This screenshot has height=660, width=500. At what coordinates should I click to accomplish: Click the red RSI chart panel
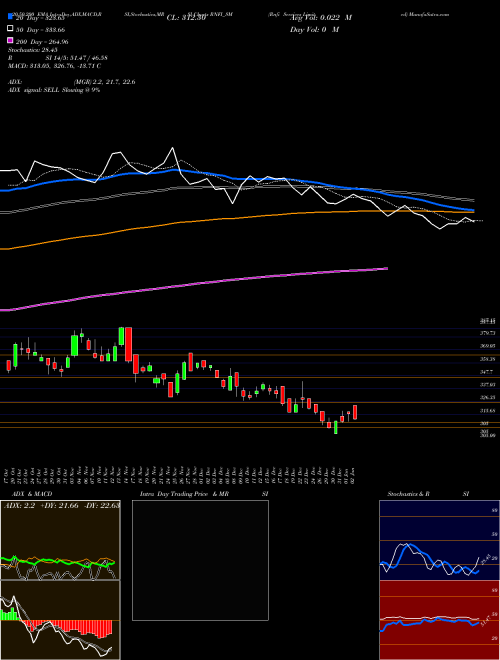[439, 620]
